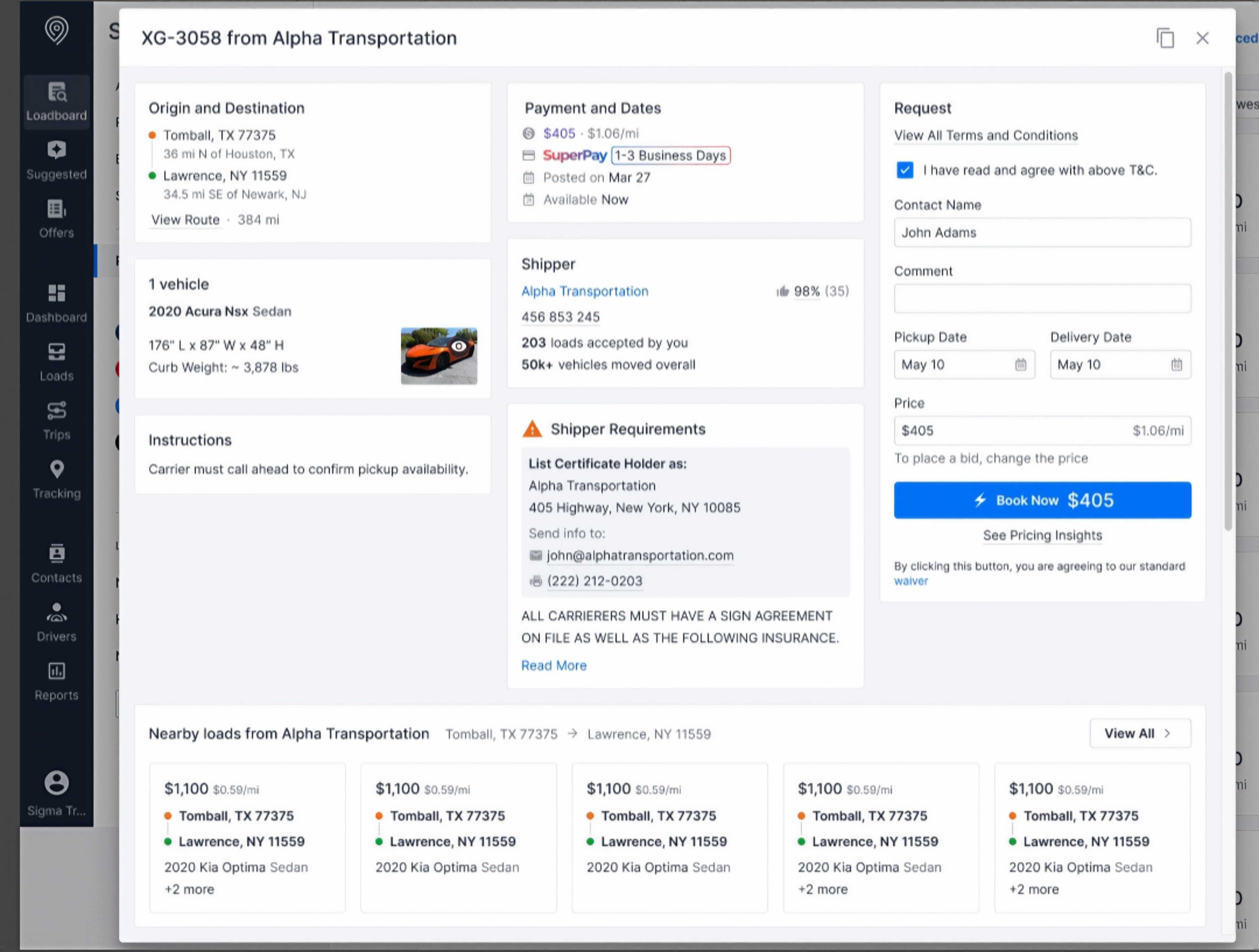
Task: Copy load details with the copy icon
Action: (x=1165, y=38)
